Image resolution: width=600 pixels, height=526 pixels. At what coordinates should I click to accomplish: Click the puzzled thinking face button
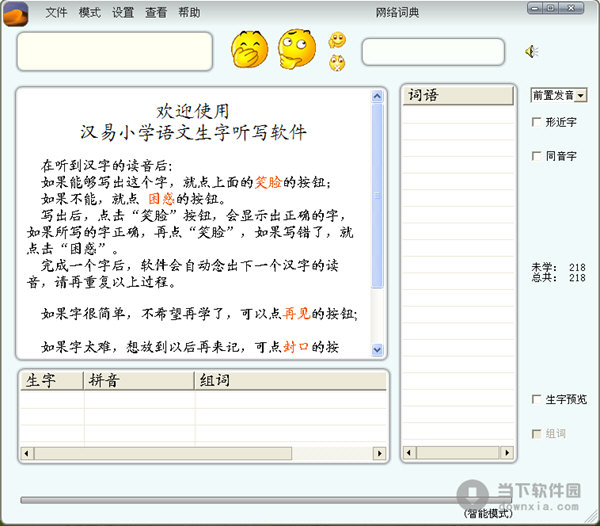[x=296, y=48]
